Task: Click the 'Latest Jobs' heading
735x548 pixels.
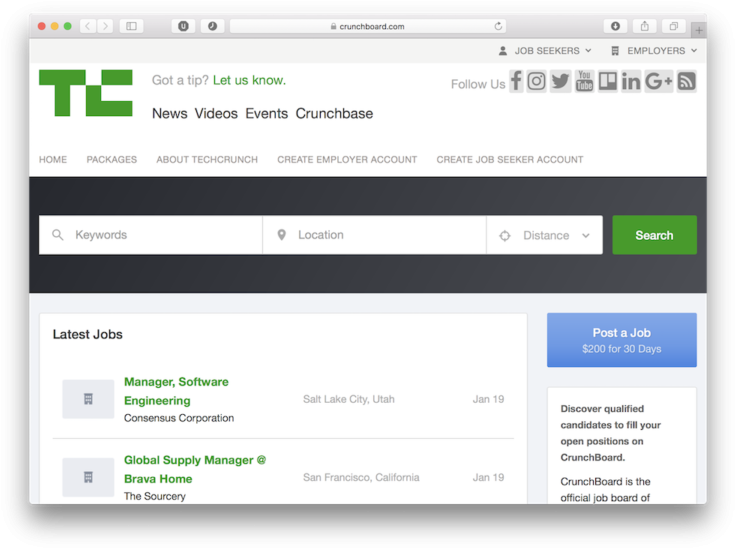Action: [x=88, y=334]
